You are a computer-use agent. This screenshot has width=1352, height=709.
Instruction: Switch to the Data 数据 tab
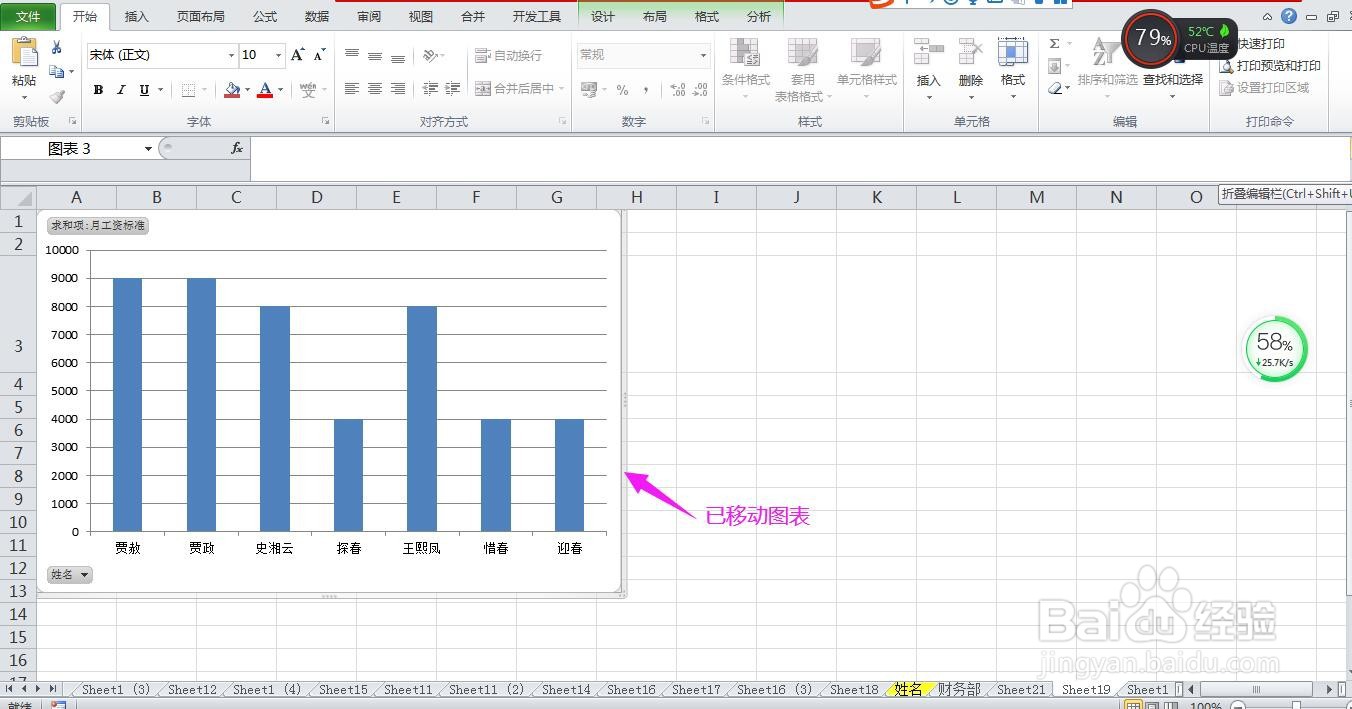pos(317,16)
